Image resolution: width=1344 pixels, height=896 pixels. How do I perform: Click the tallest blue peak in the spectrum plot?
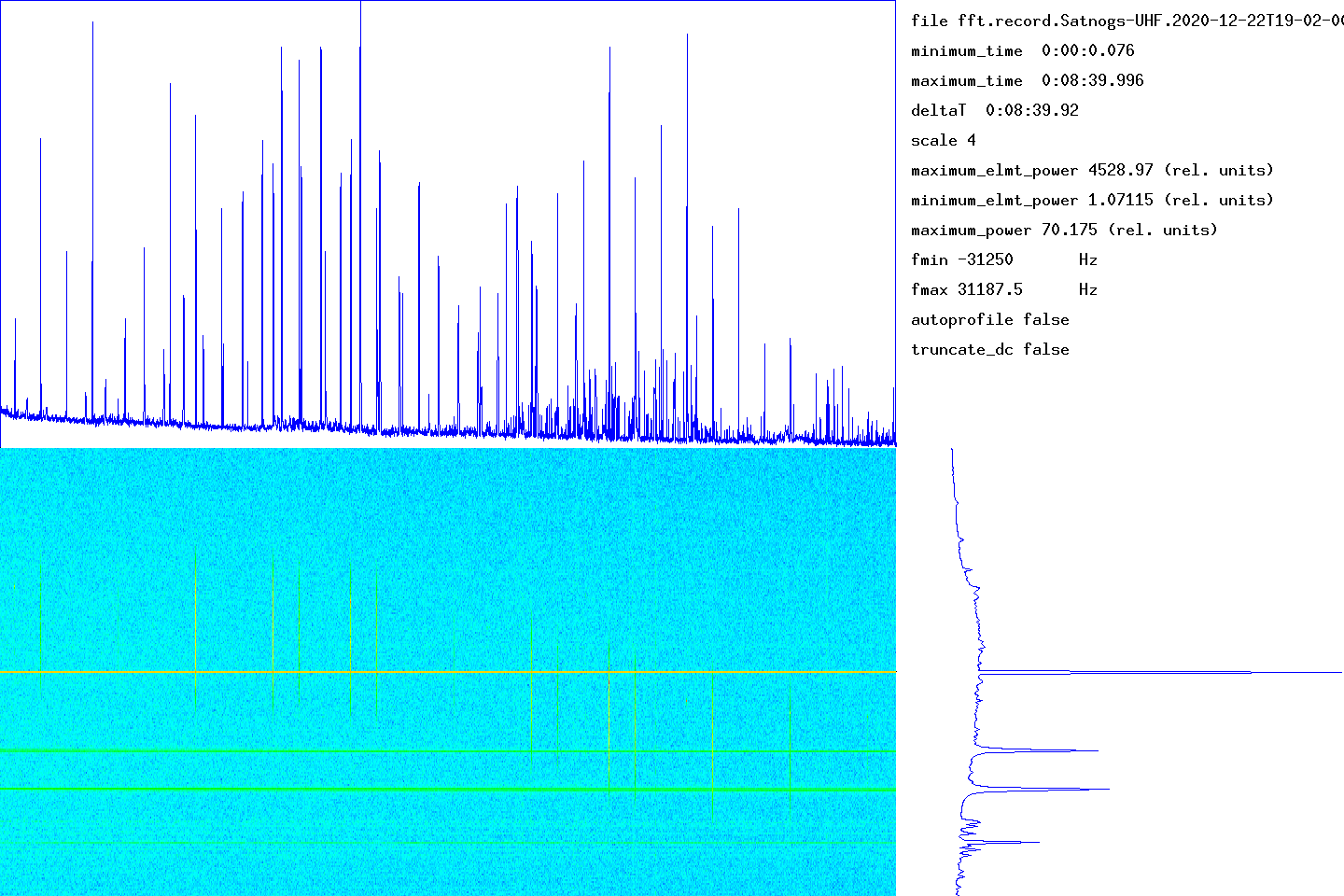tap(360, 215)
